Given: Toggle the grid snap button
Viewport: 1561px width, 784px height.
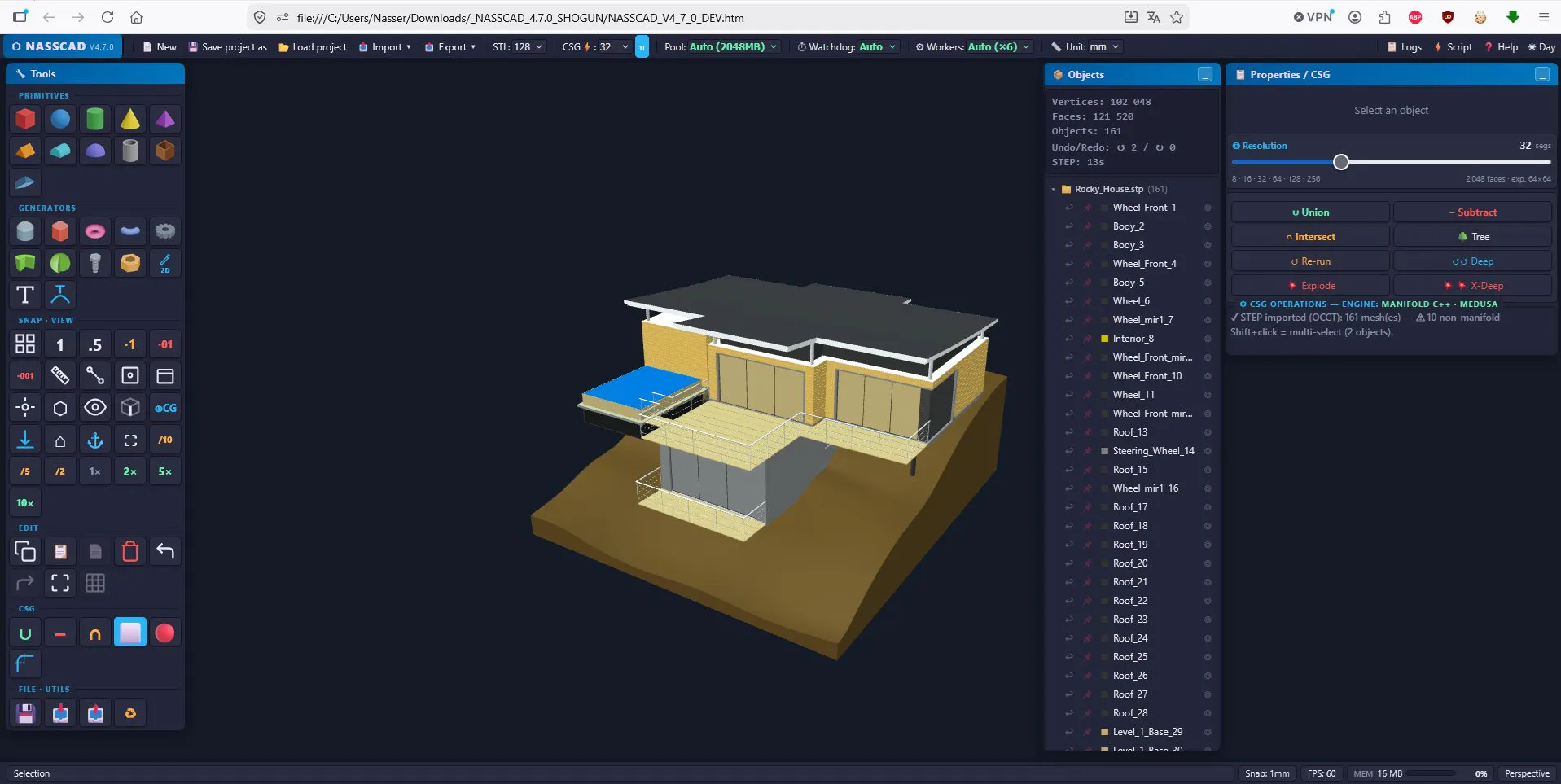Looking at the screenshot, I should tap(25, 344).
